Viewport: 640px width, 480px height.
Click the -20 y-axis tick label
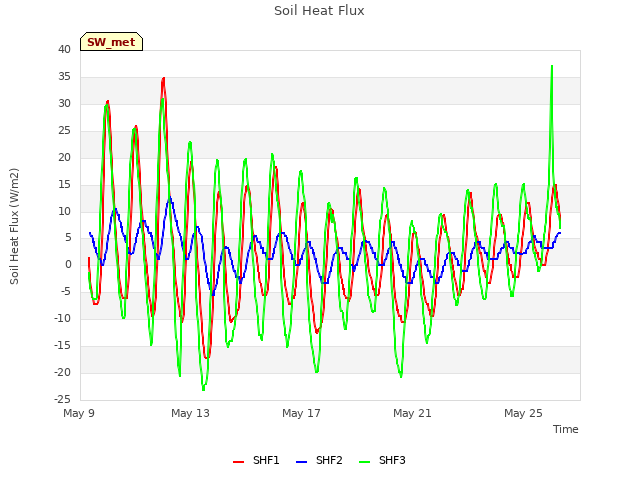pos(62,372)
